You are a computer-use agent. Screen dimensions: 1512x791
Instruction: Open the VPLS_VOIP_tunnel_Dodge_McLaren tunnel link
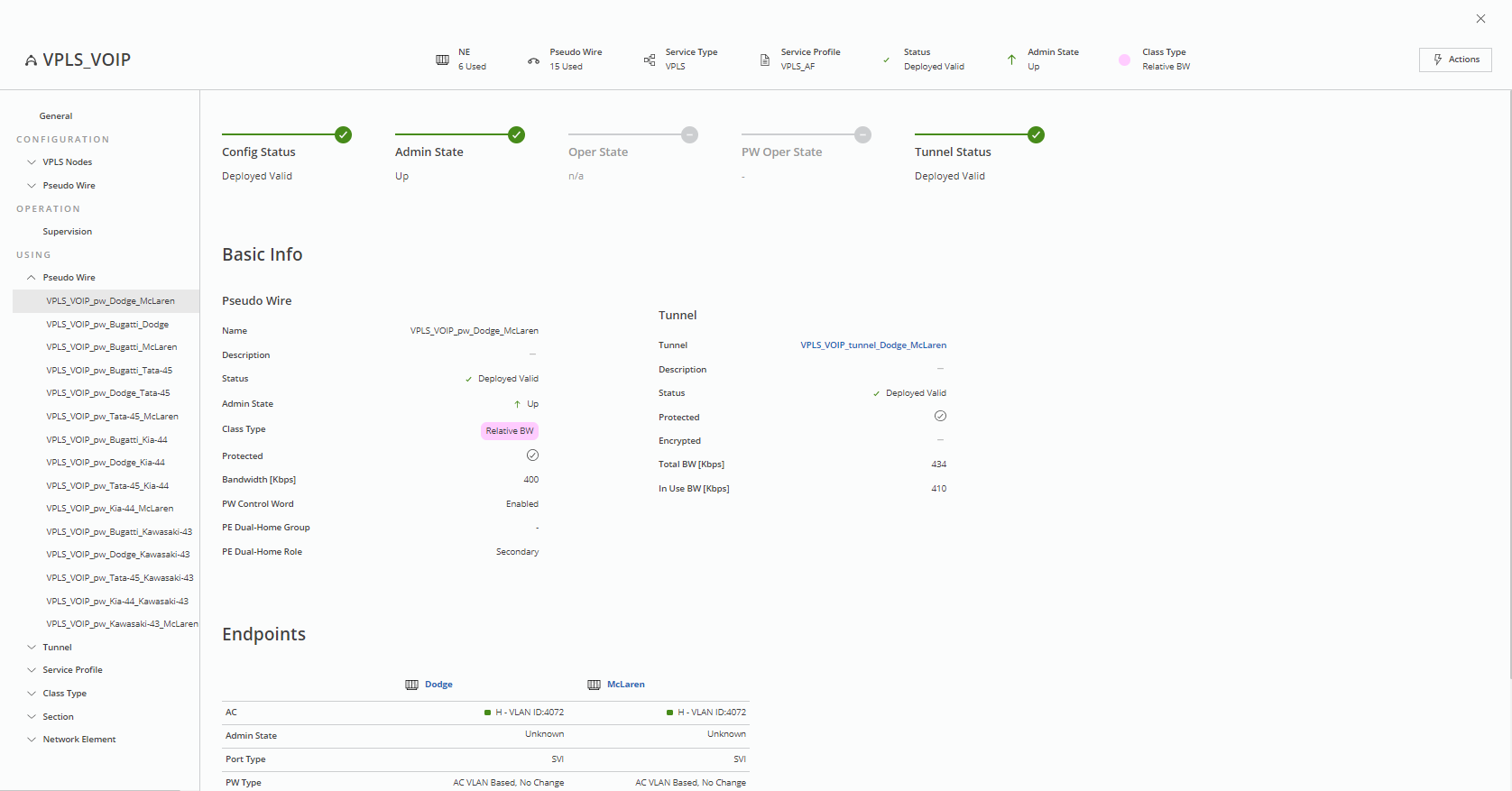(x=872, y=345)
